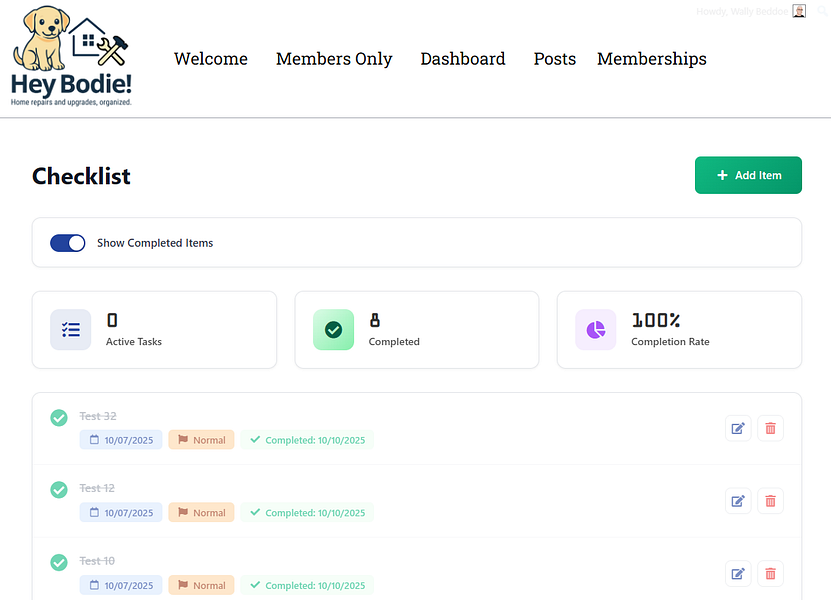Click the Active Tasks list icon

click(70, 330)
